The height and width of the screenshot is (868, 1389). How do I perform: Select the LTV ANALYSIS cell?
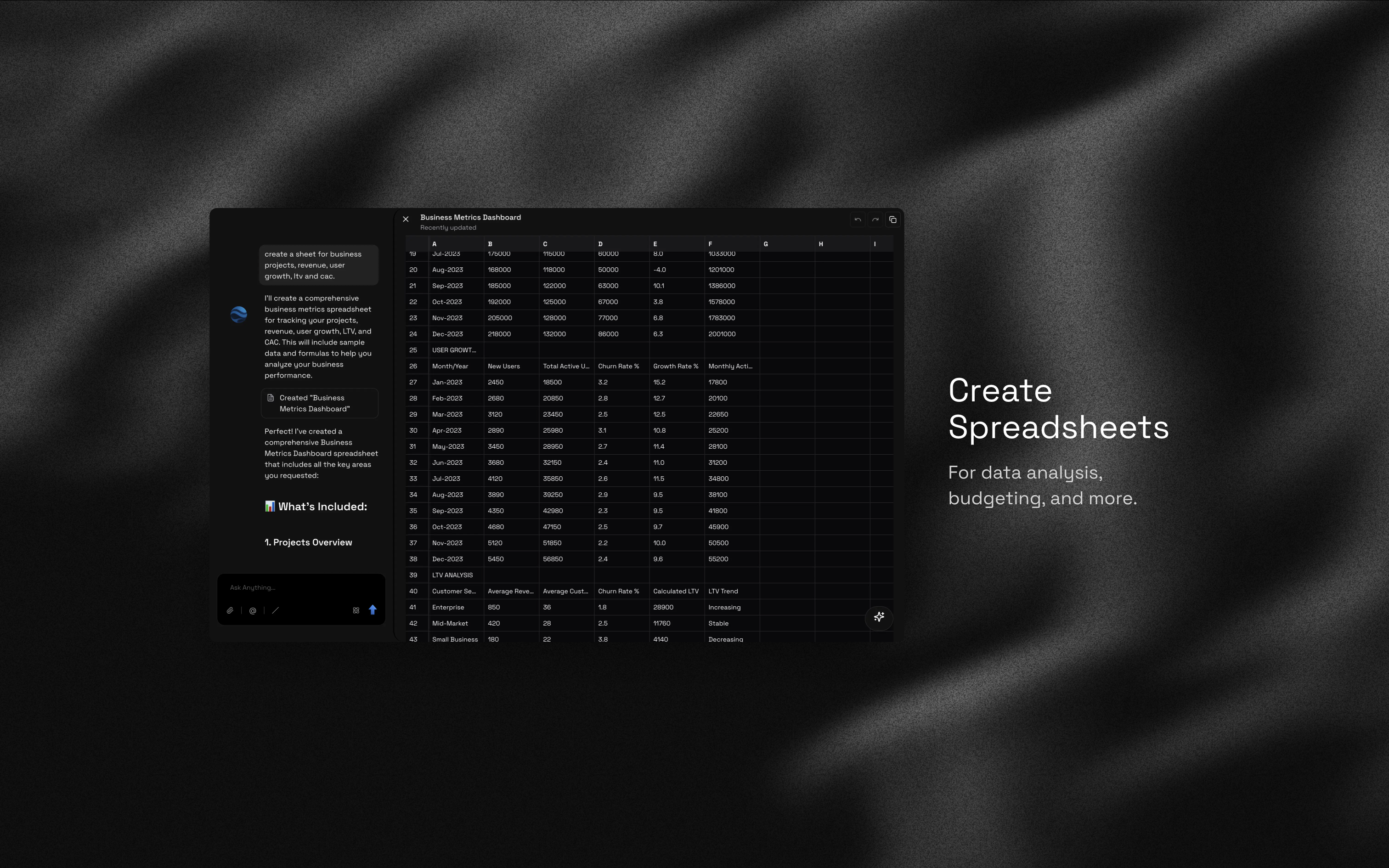[x=453, y=575]
